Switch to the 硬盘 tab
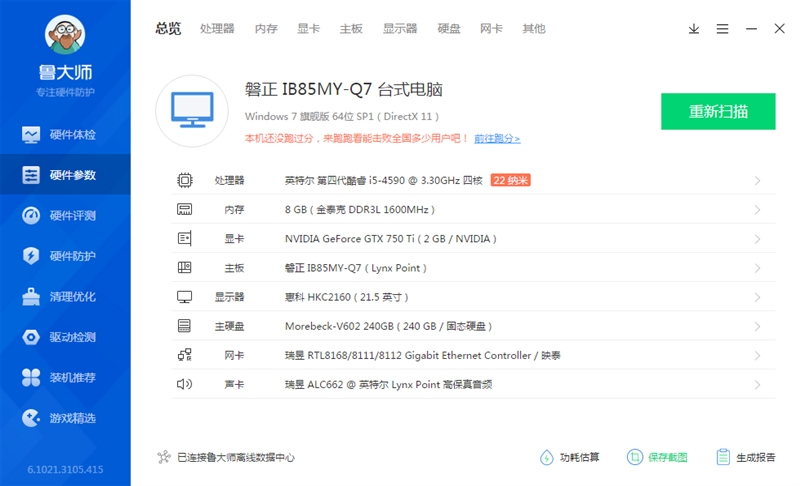 click(449, 29)
